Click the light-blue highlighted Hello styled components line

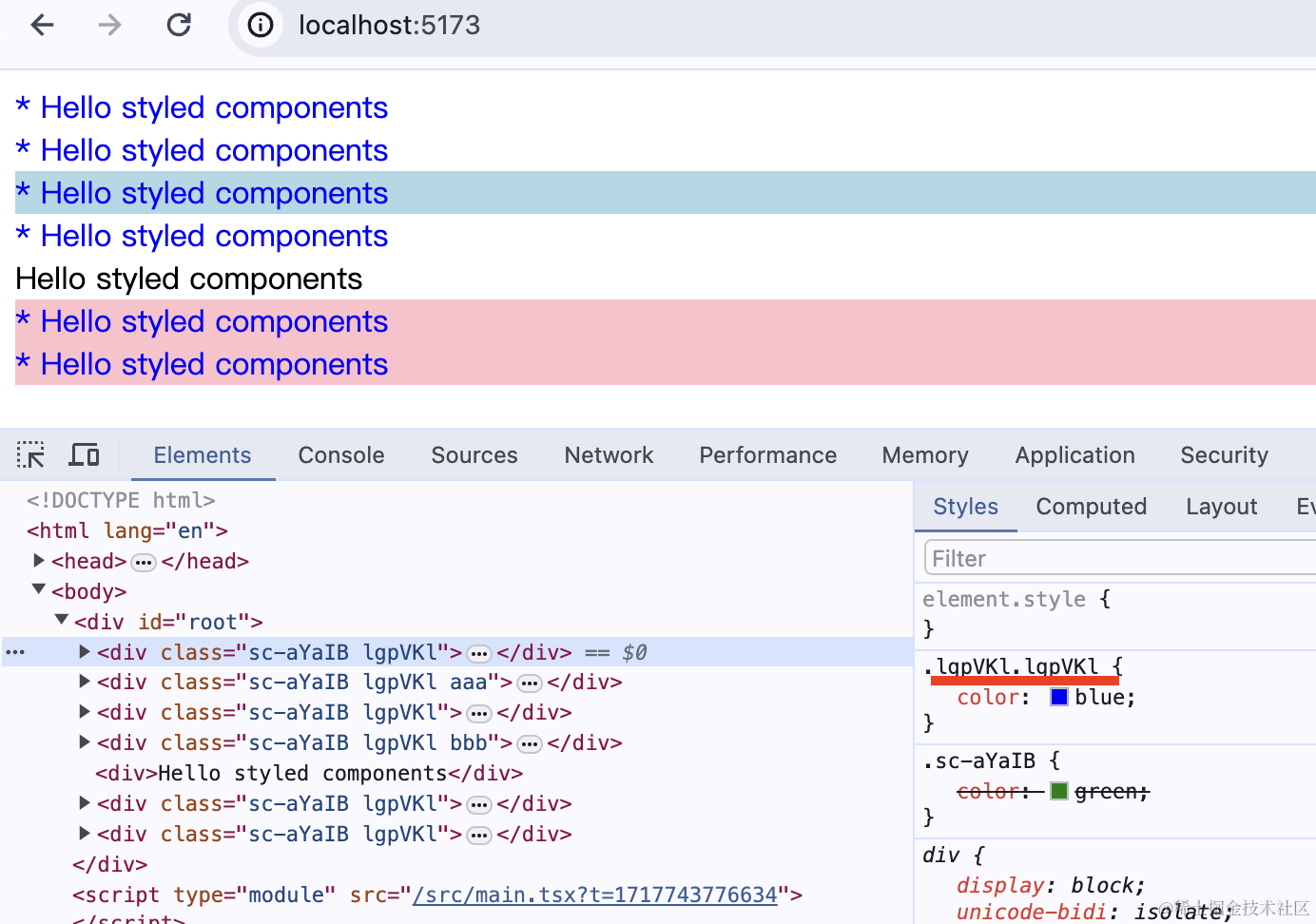point(666,193)
